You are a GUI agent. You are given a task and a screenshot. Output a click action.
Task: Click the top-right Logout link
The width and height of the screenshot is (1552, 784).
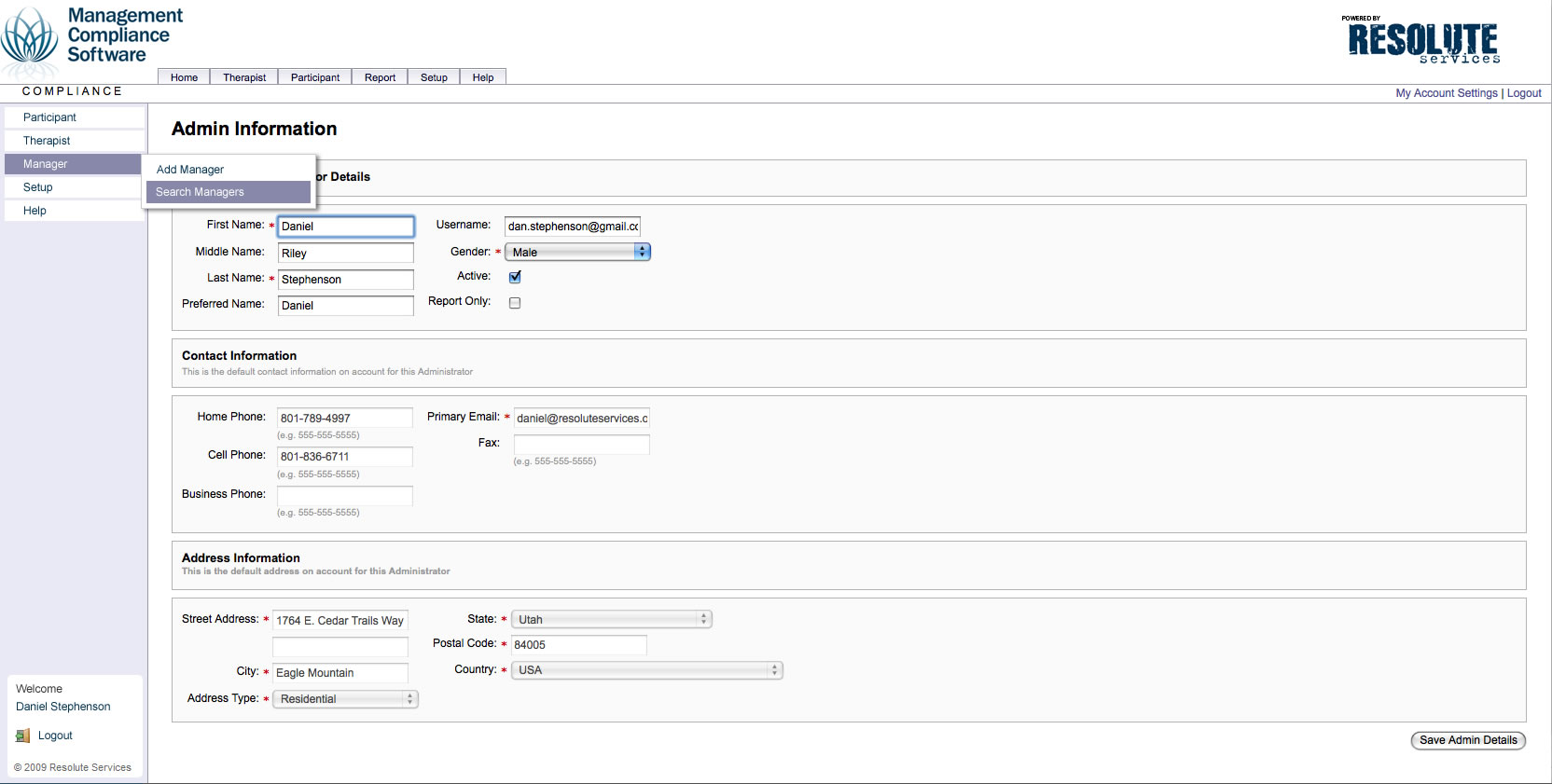tap(1524, 93)
